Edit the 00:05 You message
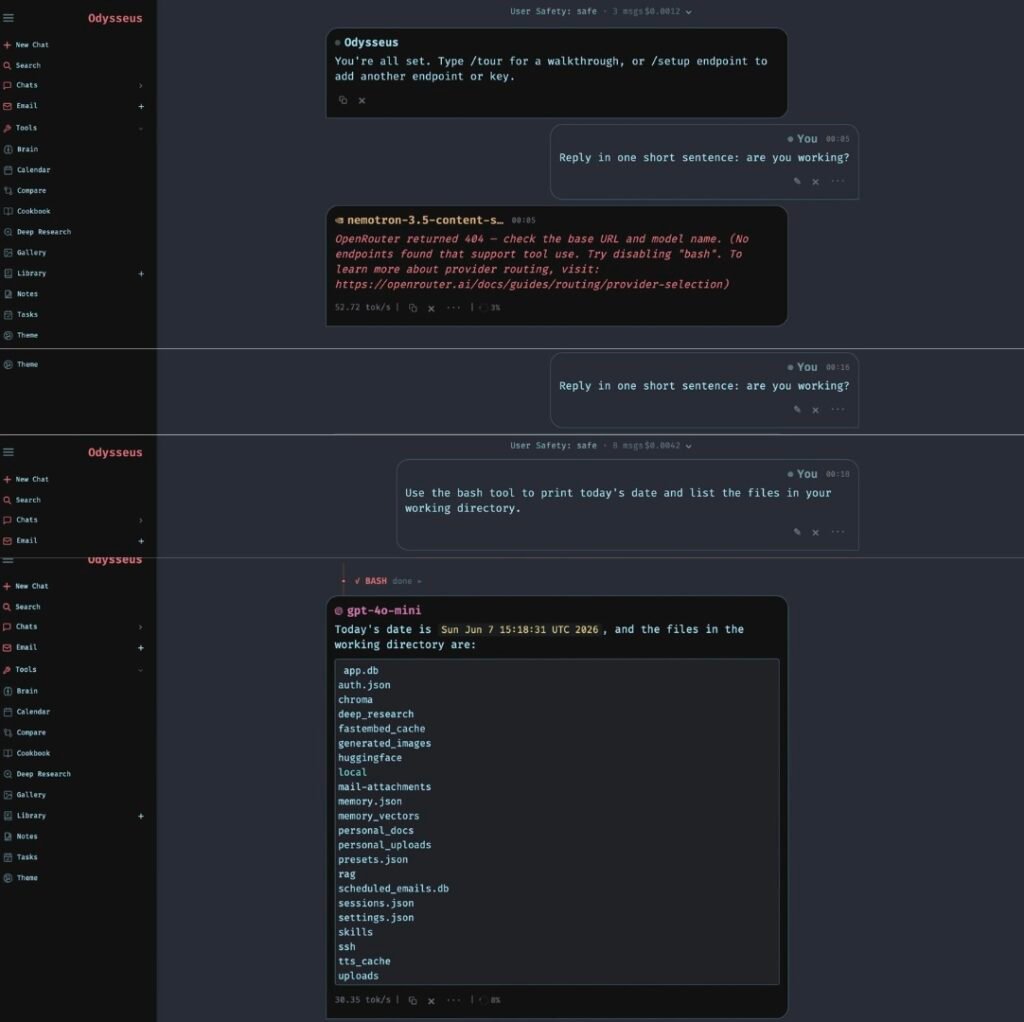The height and width of the screenshot is (1022, 1024). click(797, 182)
